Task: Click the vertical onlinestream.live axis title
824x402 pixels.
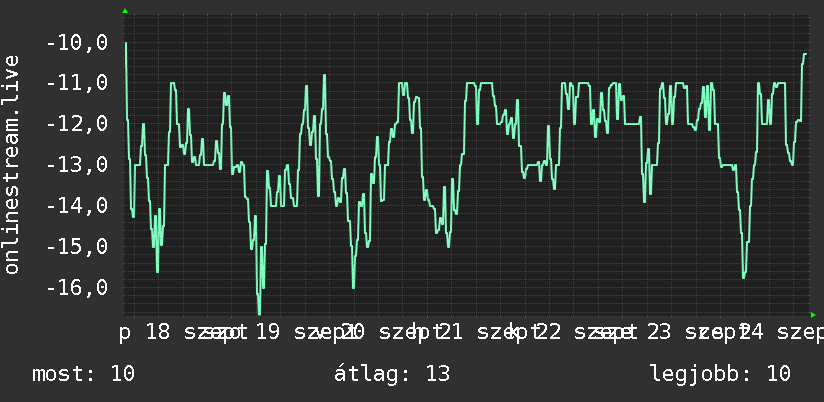Action: coord(12,164)
